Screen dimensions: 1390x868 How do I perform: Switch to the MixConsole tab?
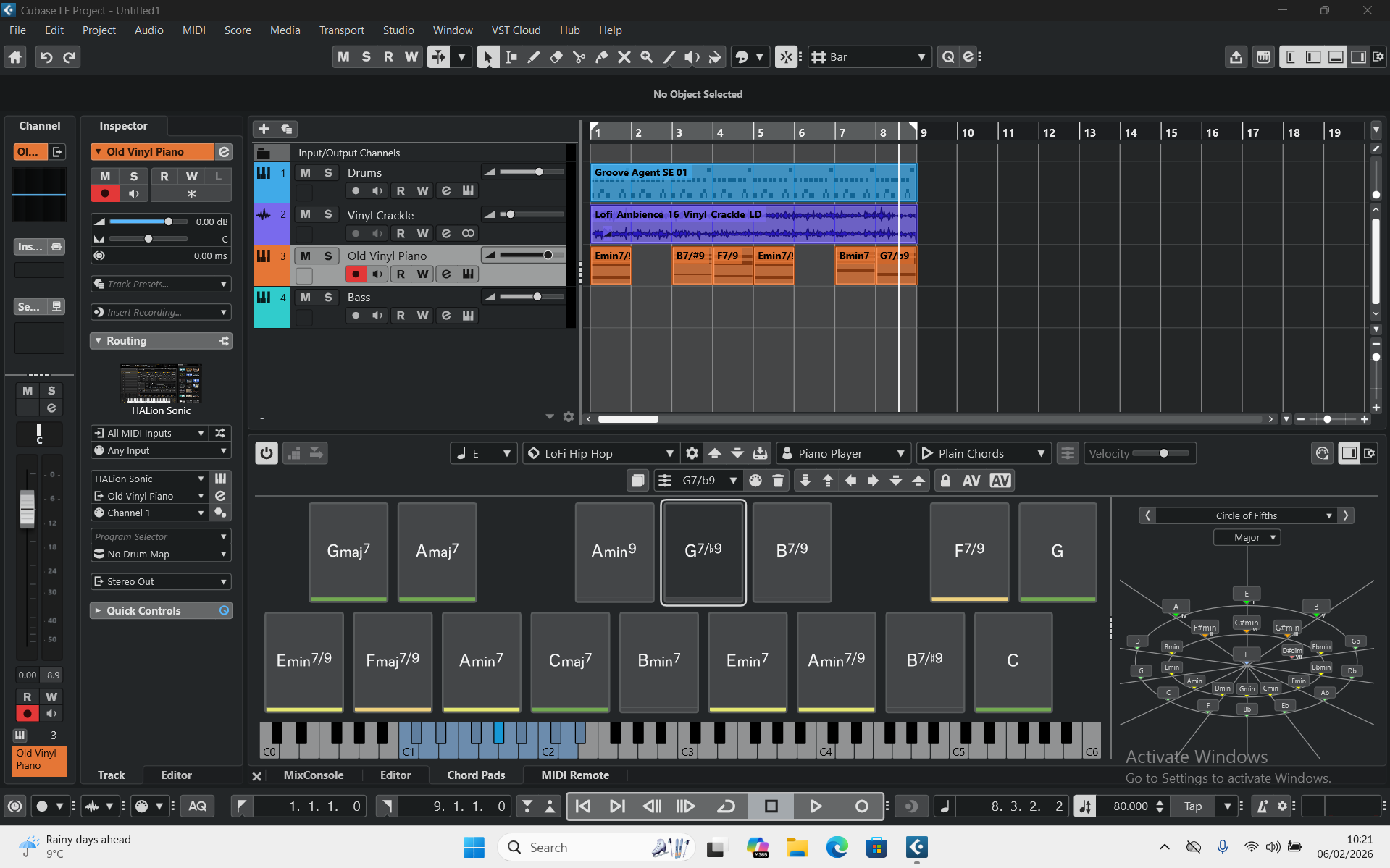314,775
